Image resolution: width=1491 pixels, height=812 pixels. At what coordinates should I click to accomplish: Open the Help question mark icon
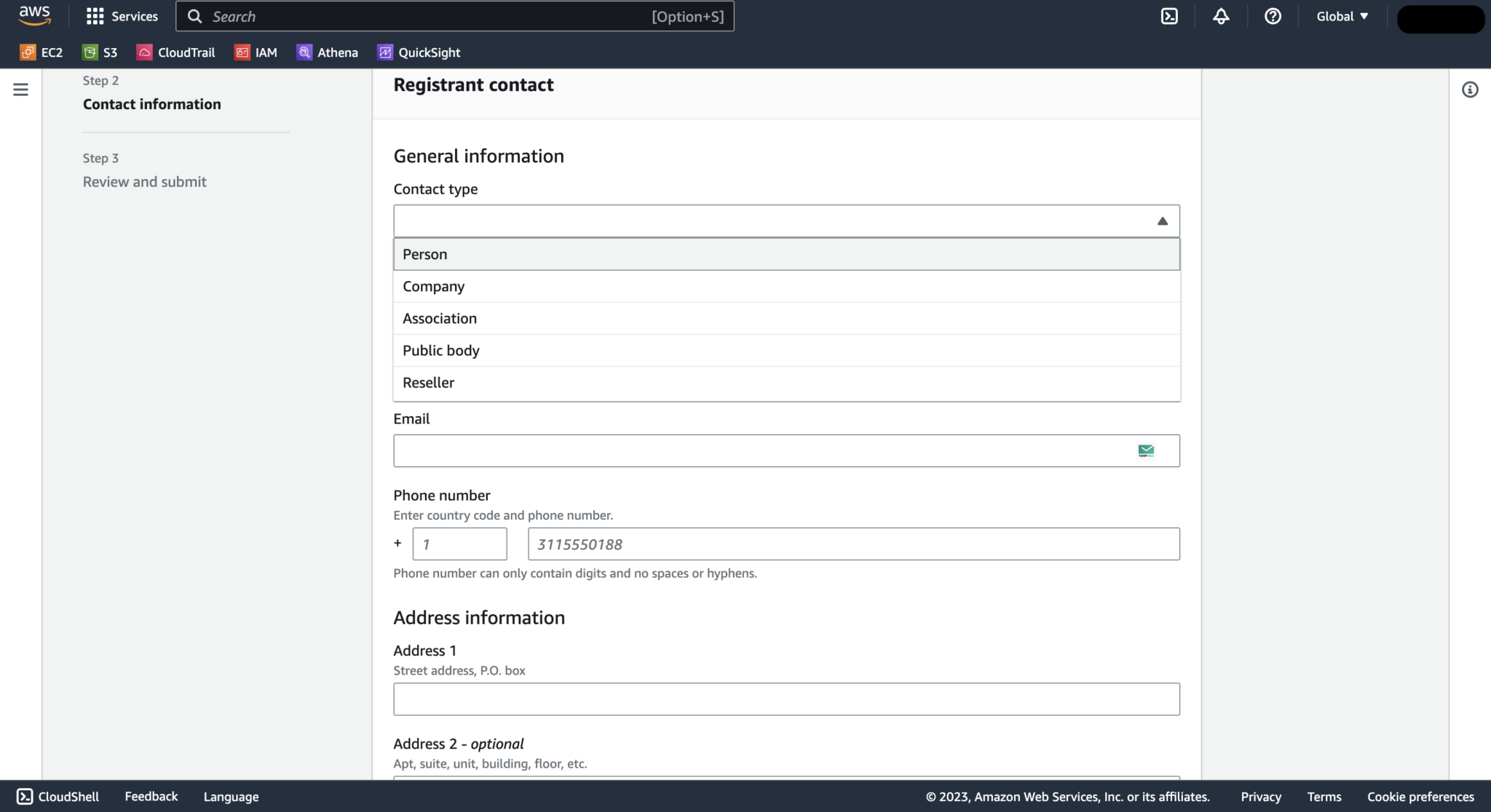[1272, 16]
